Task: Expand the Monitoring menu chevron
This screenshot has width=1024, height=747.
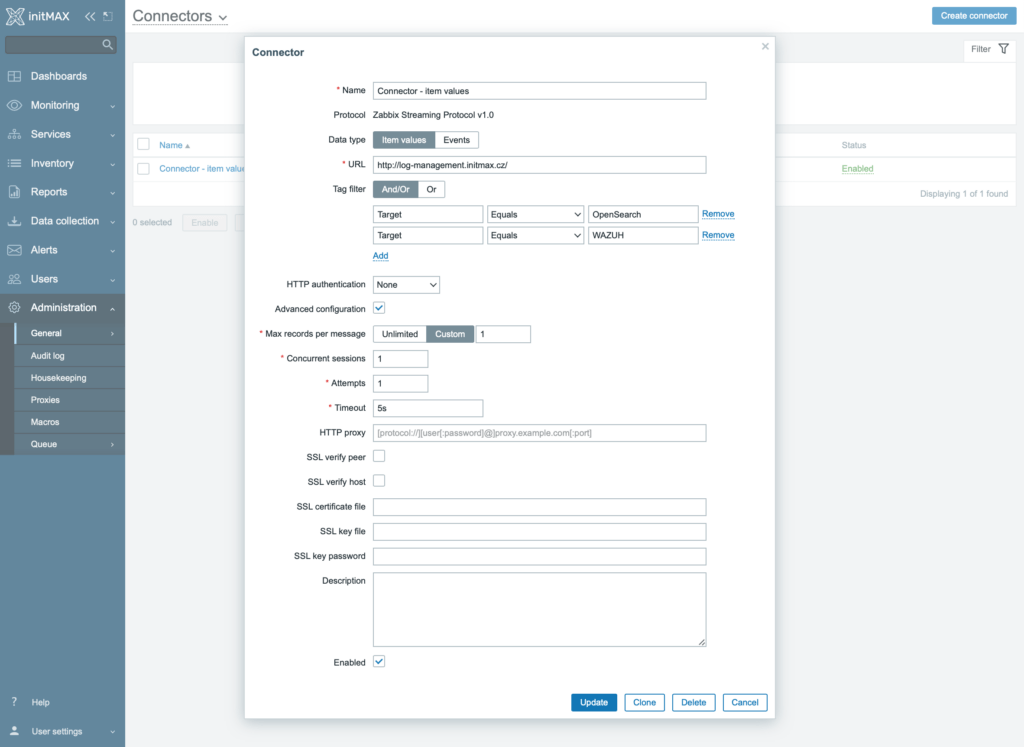Action: click(112, 106)
